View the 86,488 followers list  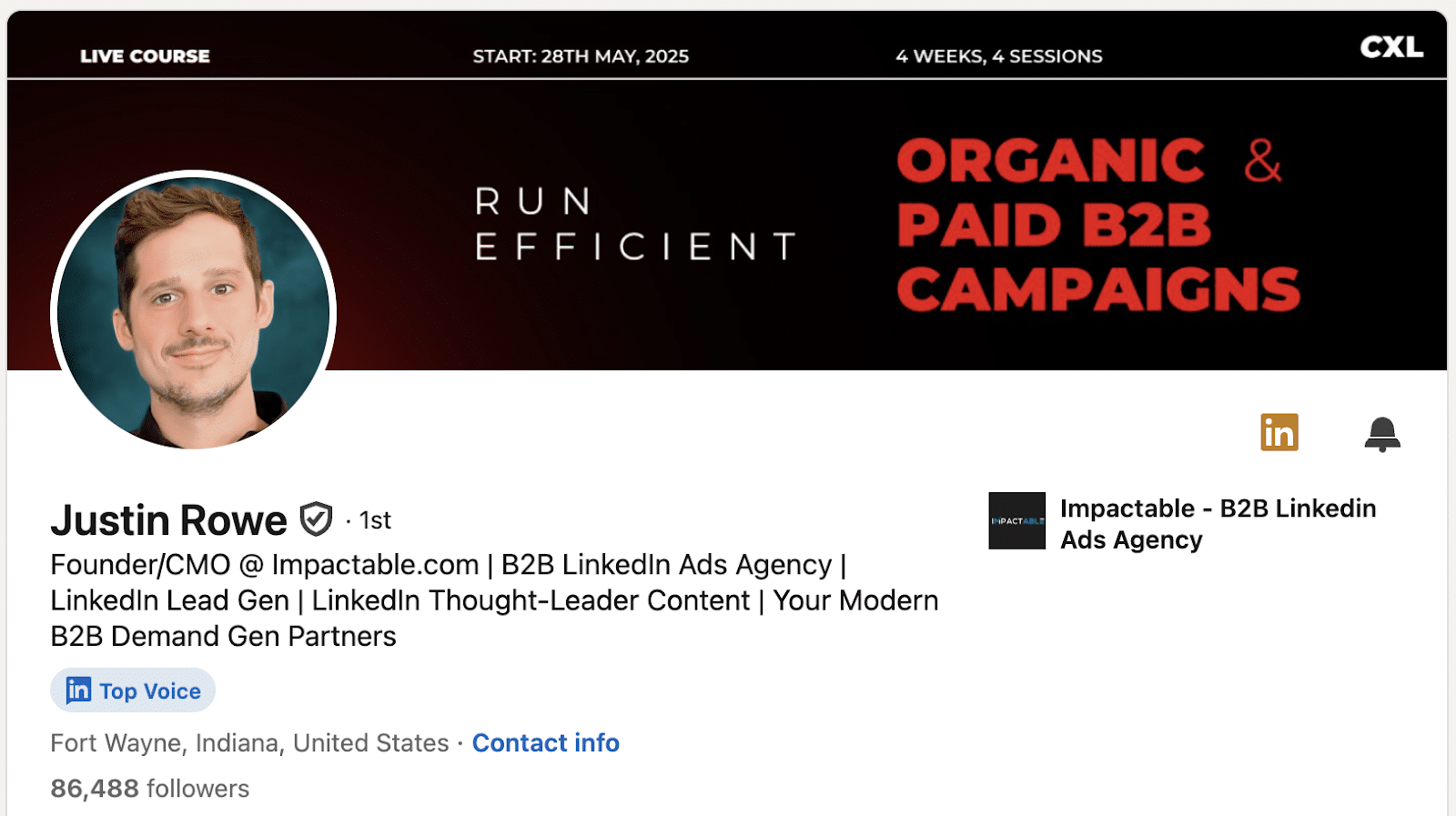coord(150,789)
